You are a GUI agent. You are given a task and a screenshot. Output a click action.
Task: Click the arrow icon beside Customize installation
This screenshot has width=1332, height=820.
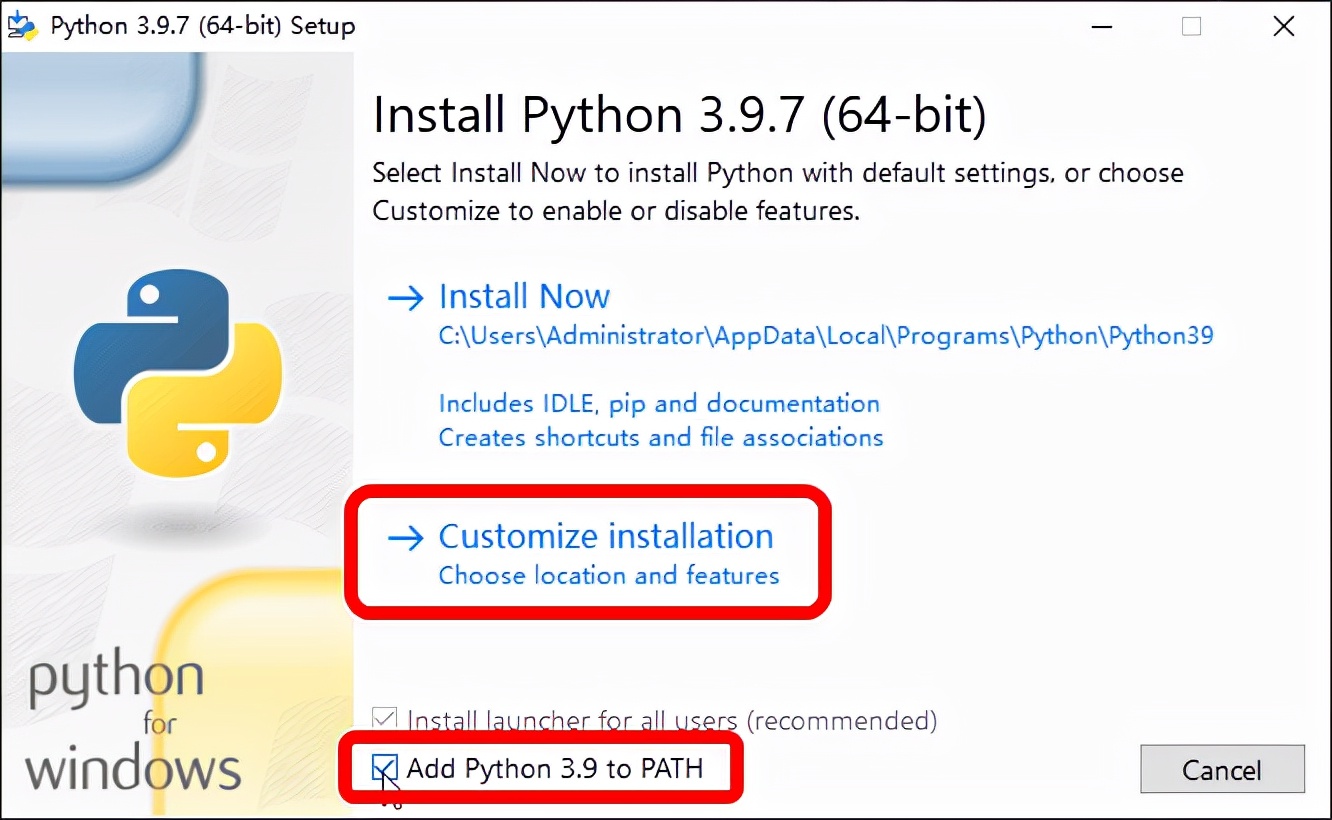(406, 538)
